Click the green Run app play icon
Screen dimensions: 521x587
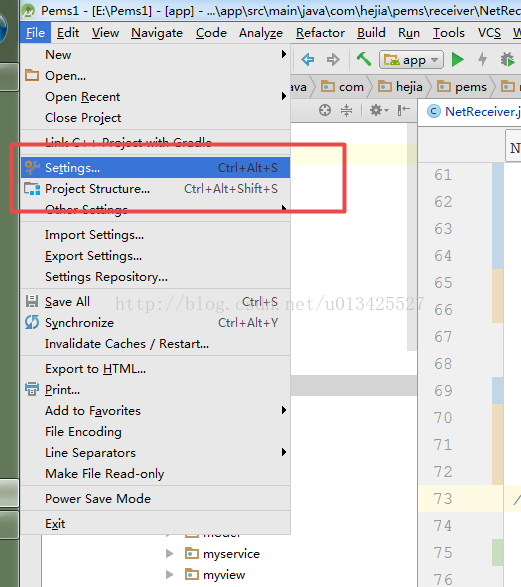[x=457, y=60]
